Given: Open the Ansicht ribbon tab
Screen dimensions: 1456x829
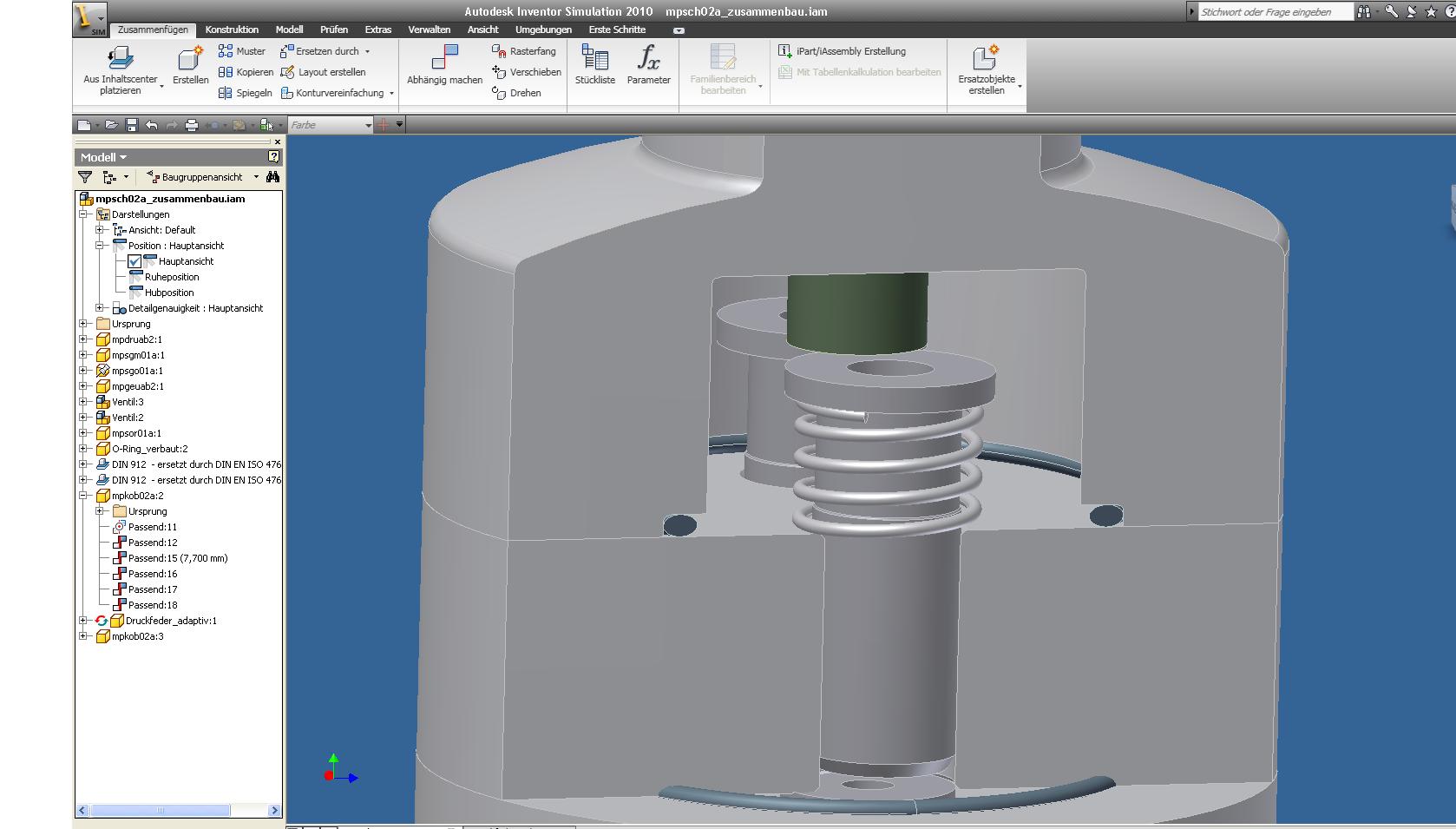Looking at the screenshot, I should [x=482, y=30].
